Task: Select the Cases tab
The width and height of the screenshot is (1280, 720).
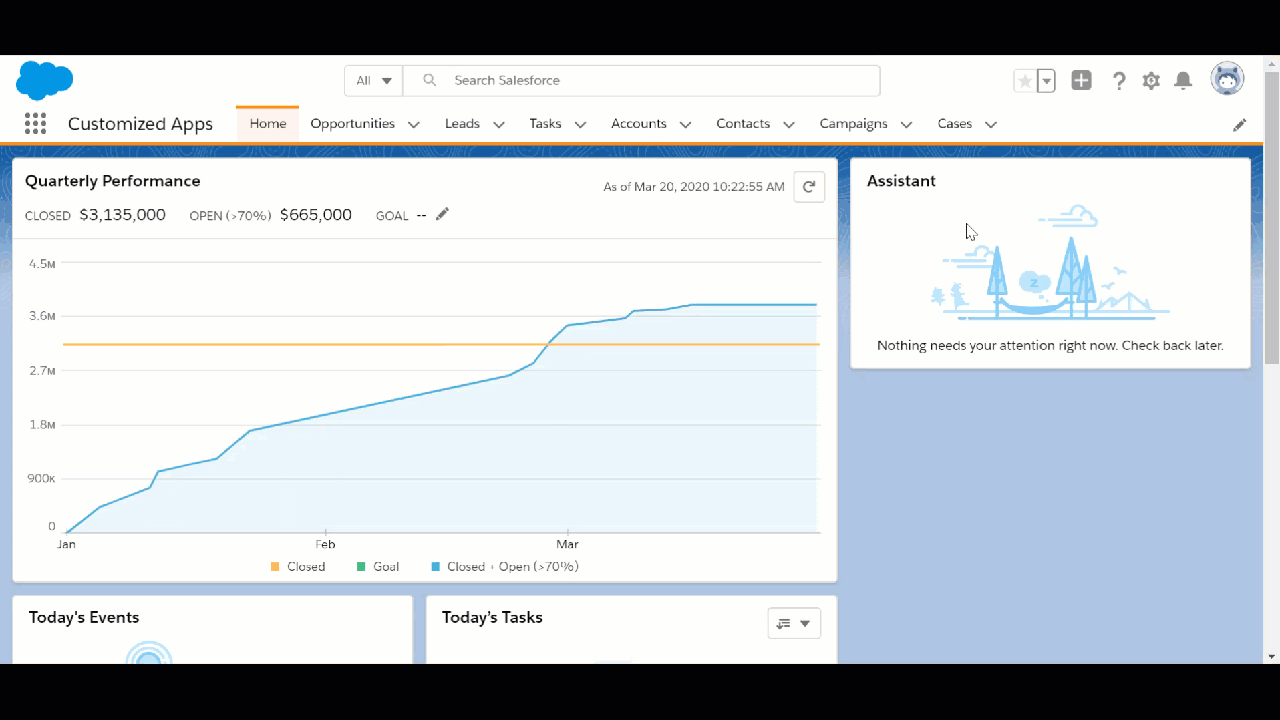Action: [953, 124]
